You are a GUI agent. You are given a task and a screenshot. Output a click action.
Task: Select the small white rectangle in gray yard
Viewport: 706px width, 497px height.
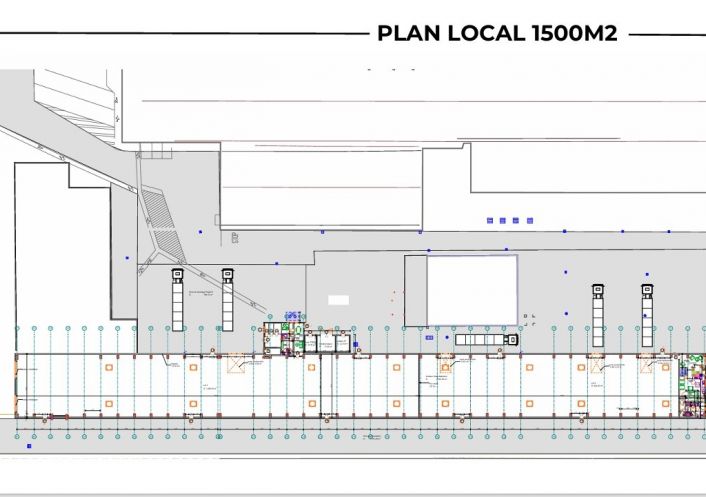coord(339,299)
